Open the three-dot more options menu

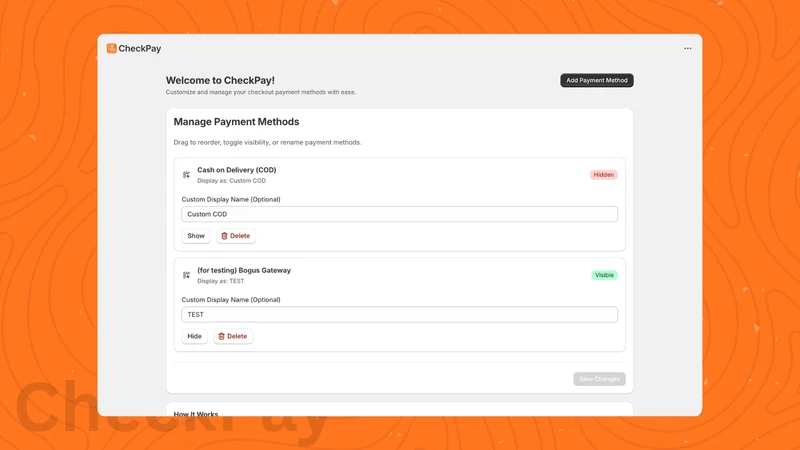click(687, 48)
